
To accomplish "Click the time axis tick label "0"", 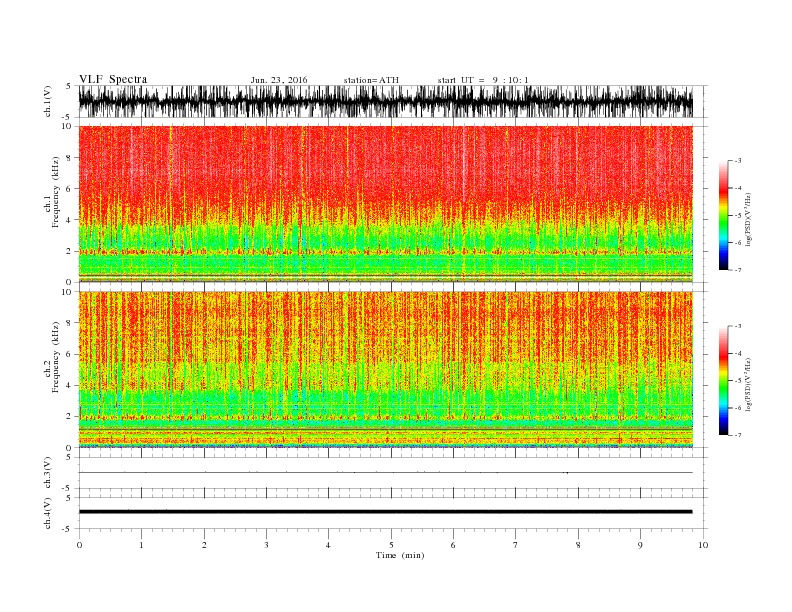I will pos(79,545).
